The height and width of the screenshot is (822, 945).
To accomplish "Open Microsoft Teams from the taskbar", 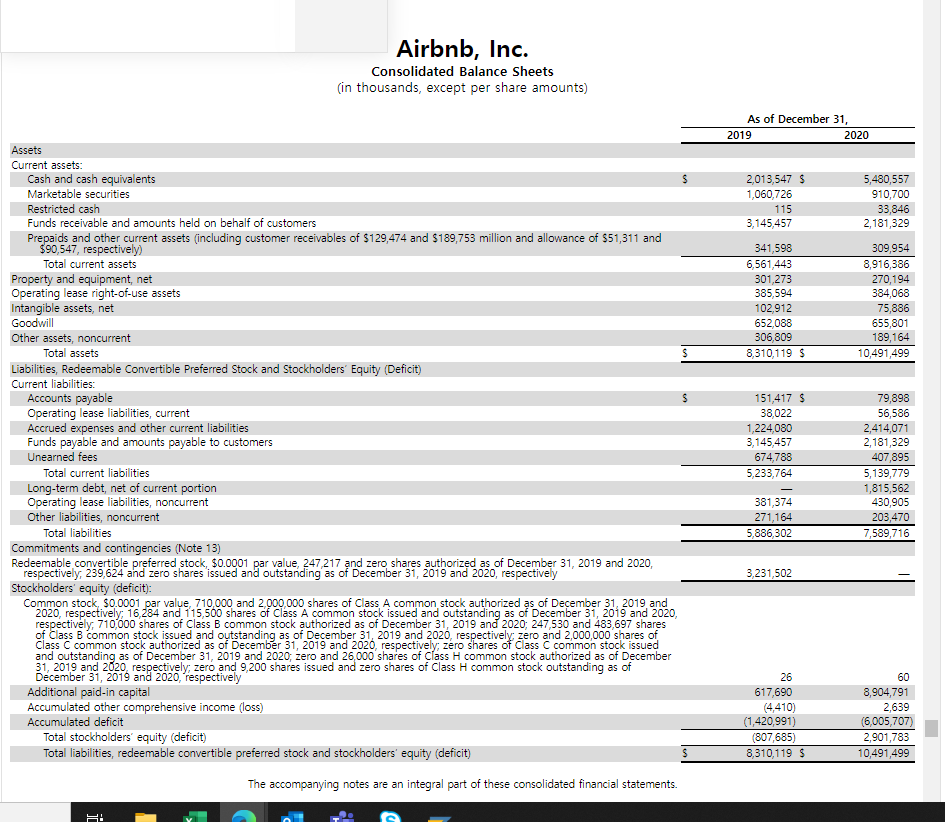I will (342, 817).
